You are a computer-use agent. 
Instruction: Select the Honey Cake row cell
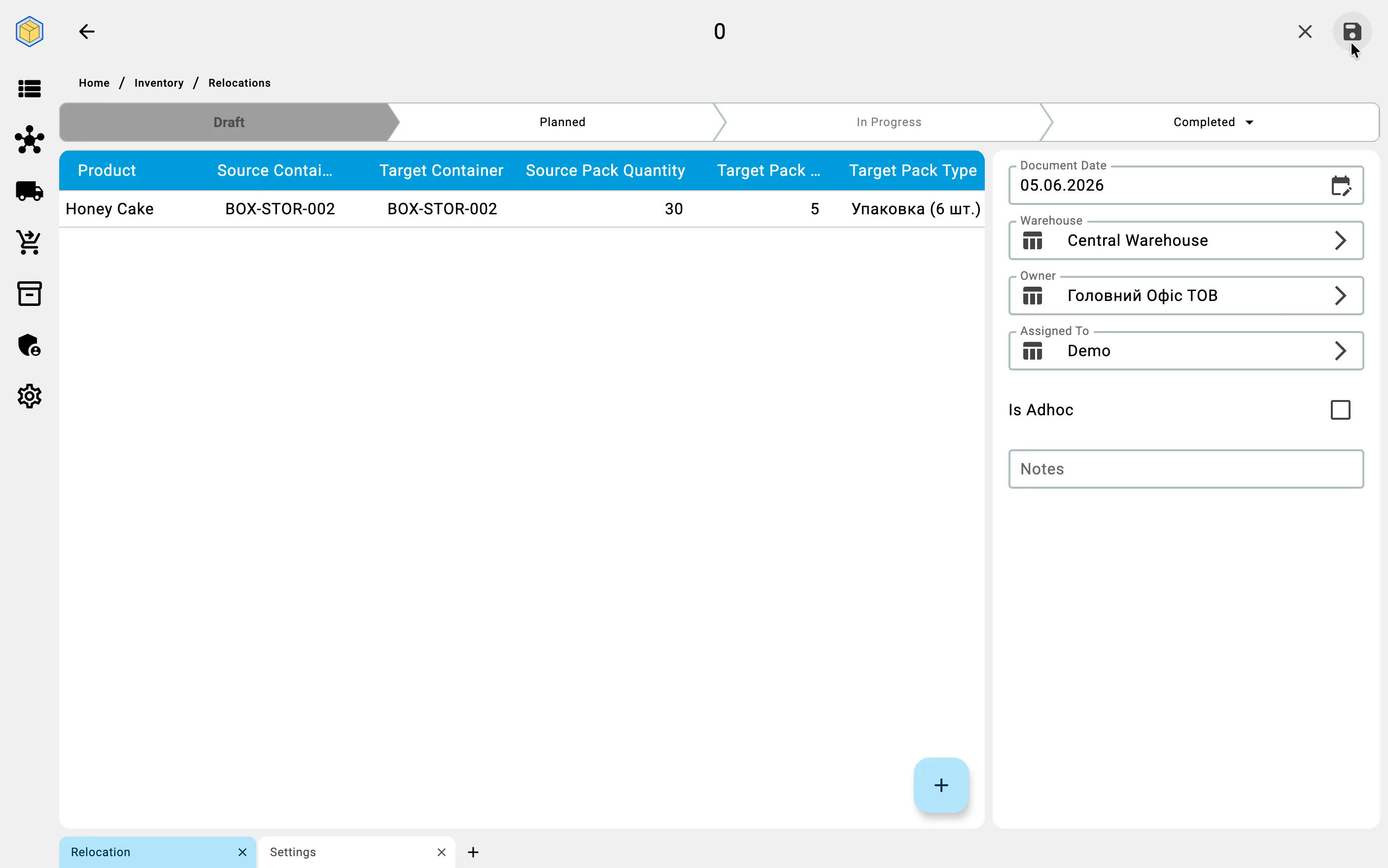pyautogui.click(x=110, y=209)
